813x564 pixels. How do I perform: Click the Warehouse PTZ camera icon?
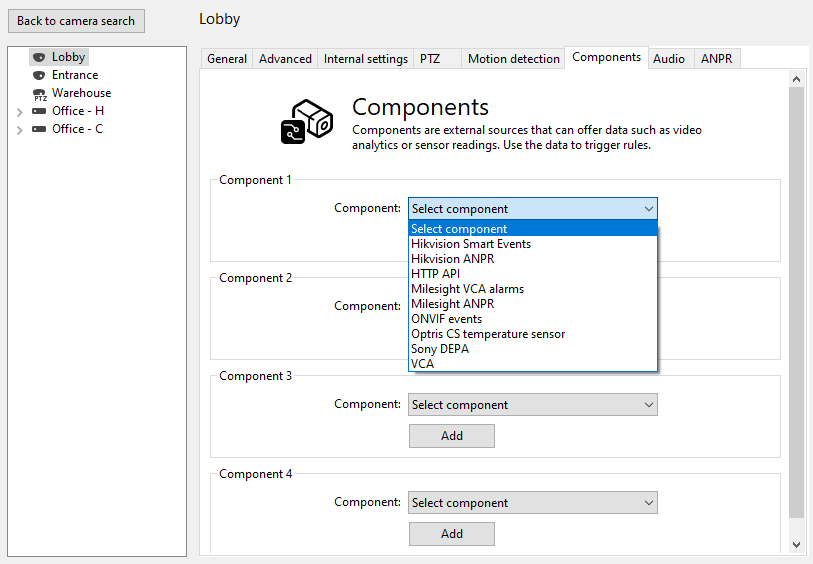click(39, 94)
